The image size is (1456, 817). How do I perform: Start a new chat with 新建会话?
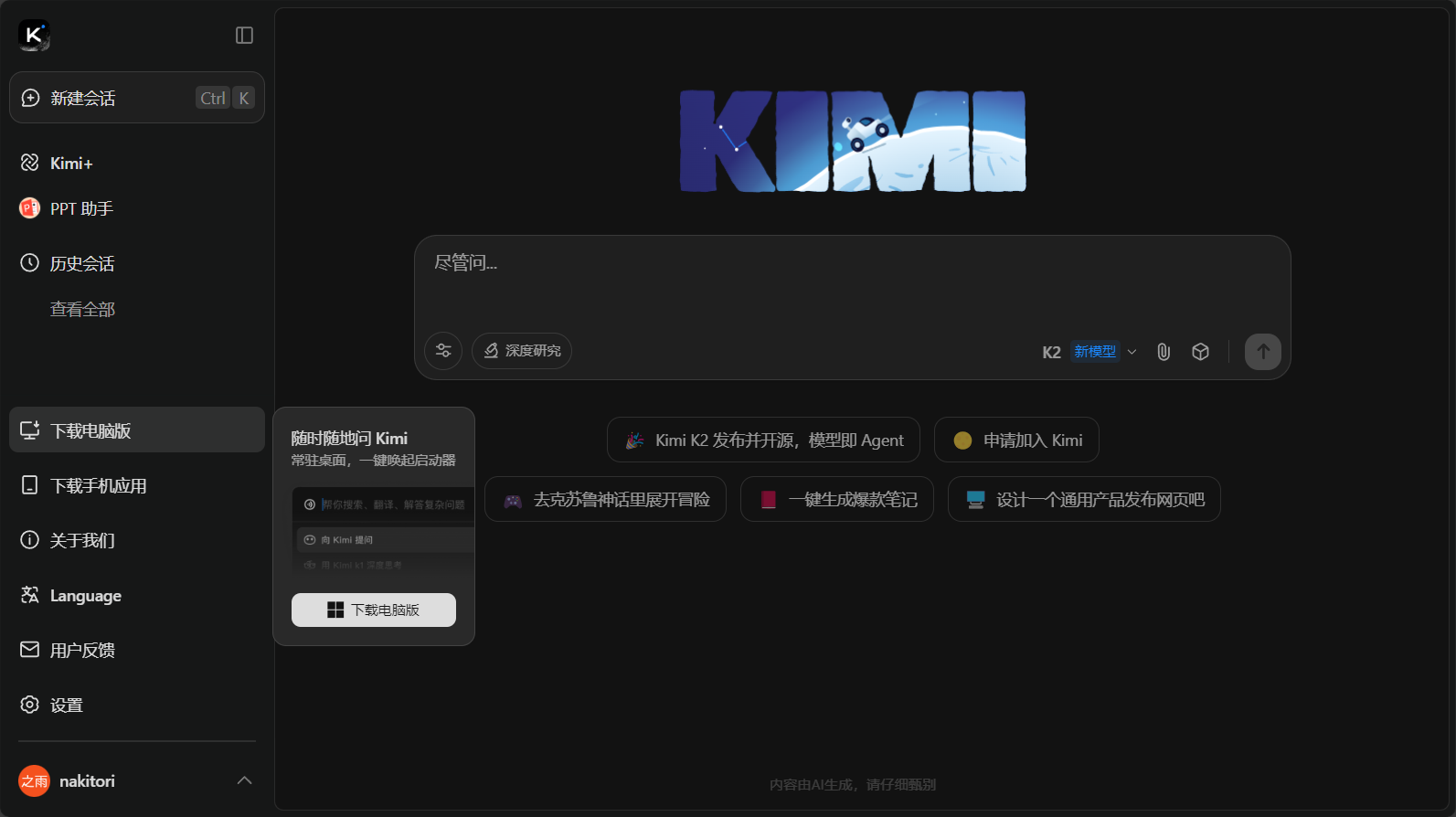point(137,98)
